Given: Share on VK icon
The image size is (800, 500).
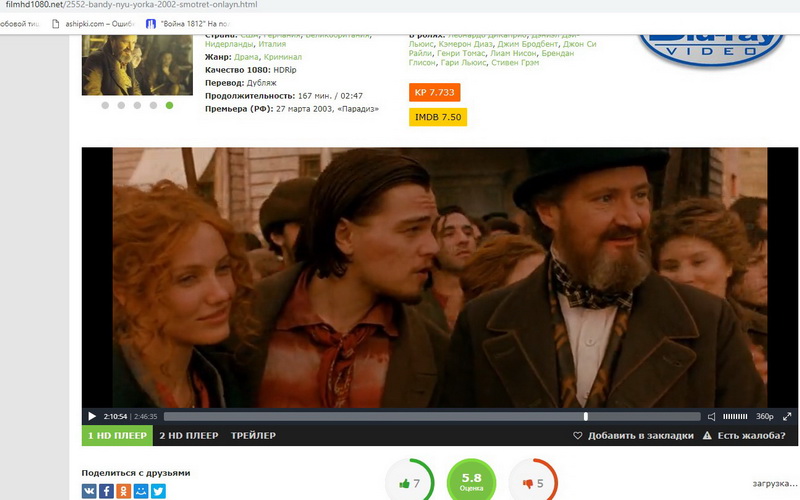Looking at the screenshot, I should point(89,491).
